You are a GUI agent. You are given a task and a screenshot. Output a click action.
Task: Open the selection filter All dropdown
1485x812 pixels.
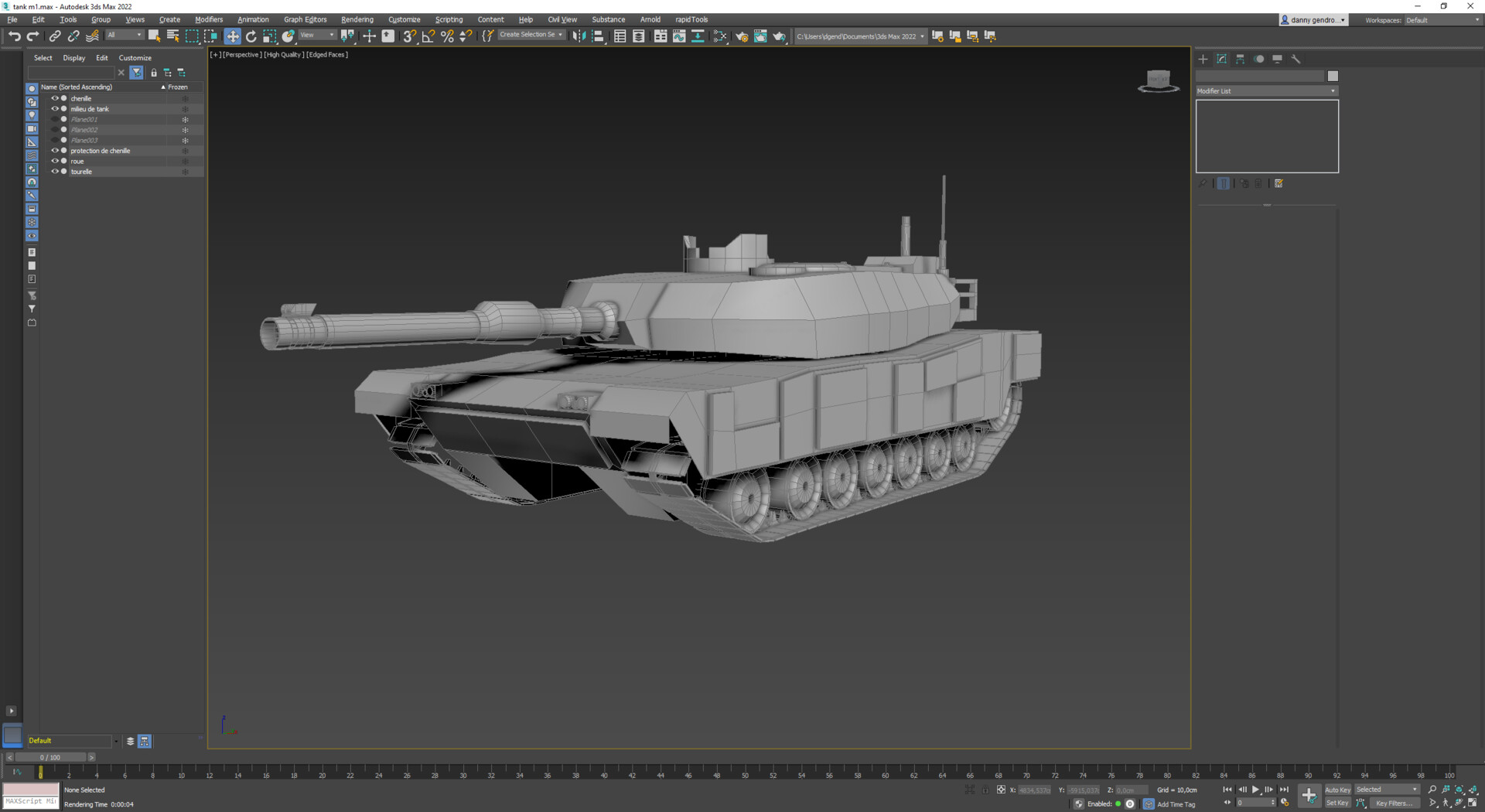pos(125,36)
